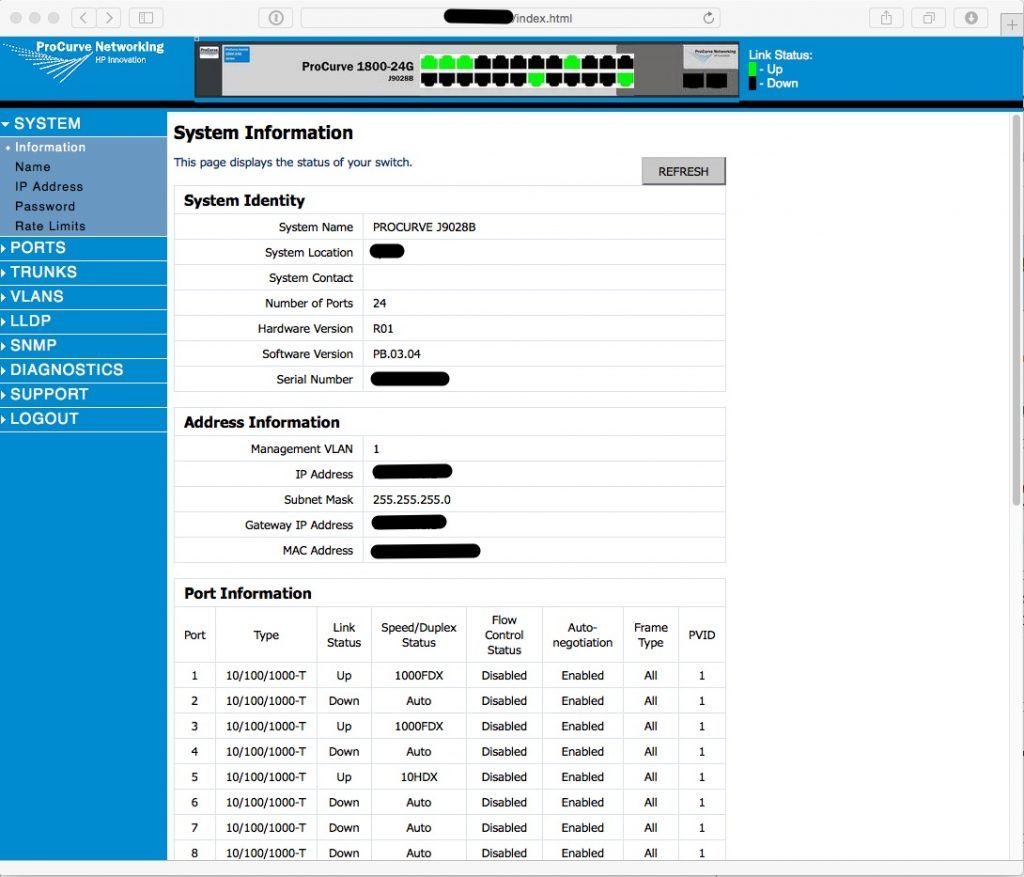Click the hardware version 'R01'
This screenshot has height=877, width=1024.
tap(383, 329)
